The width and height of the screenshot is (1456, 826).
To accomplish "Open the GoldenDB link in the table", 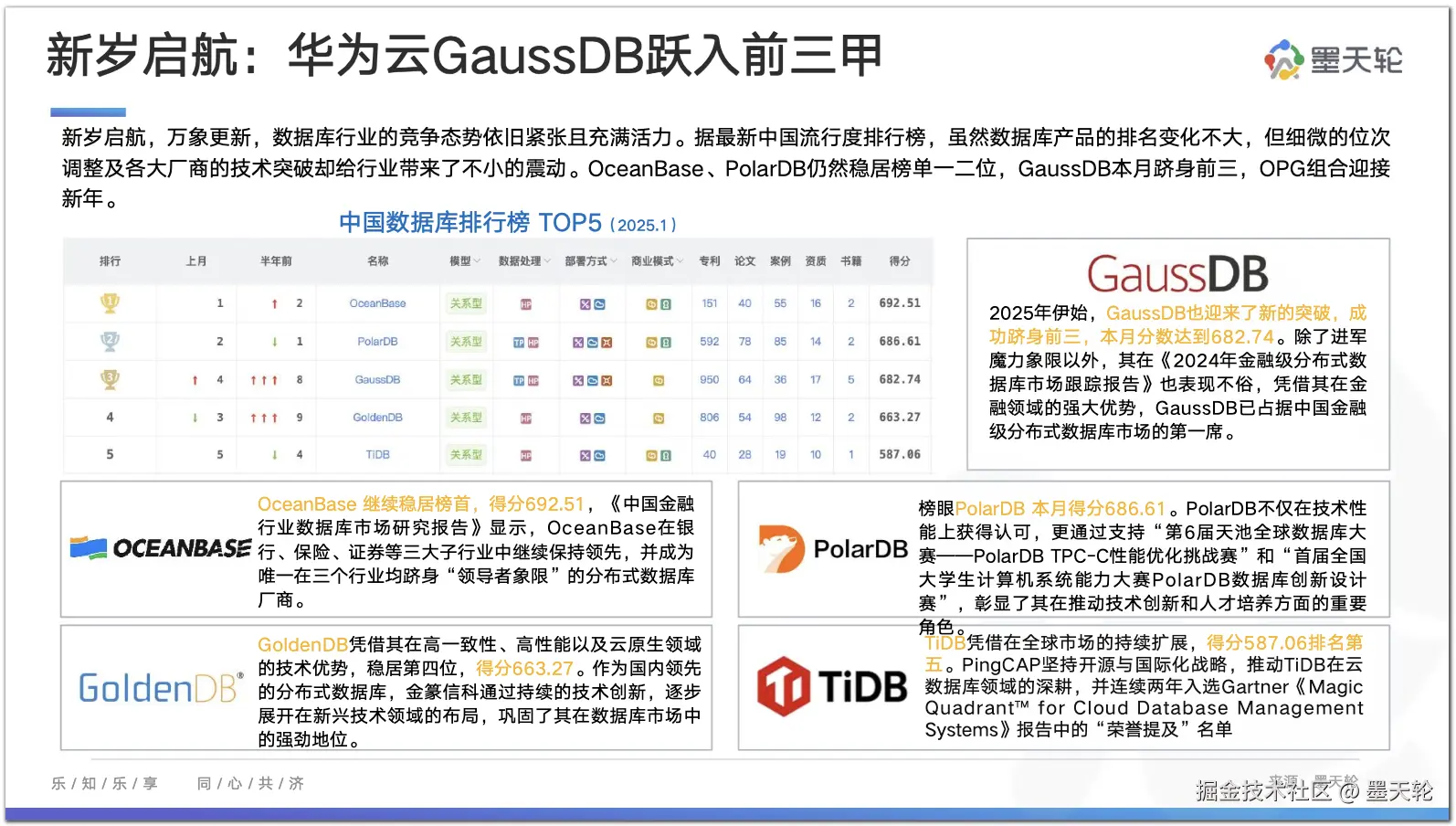I will tap(377, 418).
